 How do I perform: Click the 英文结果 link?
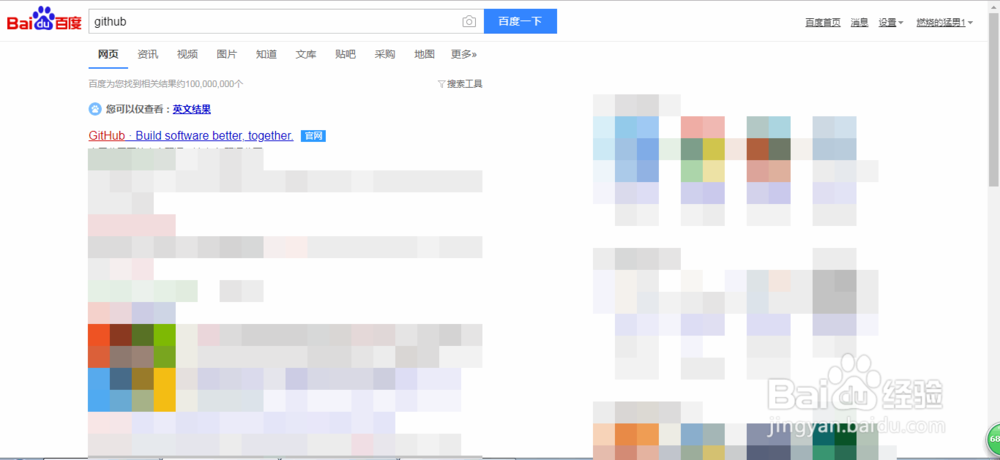click(192, 109)
